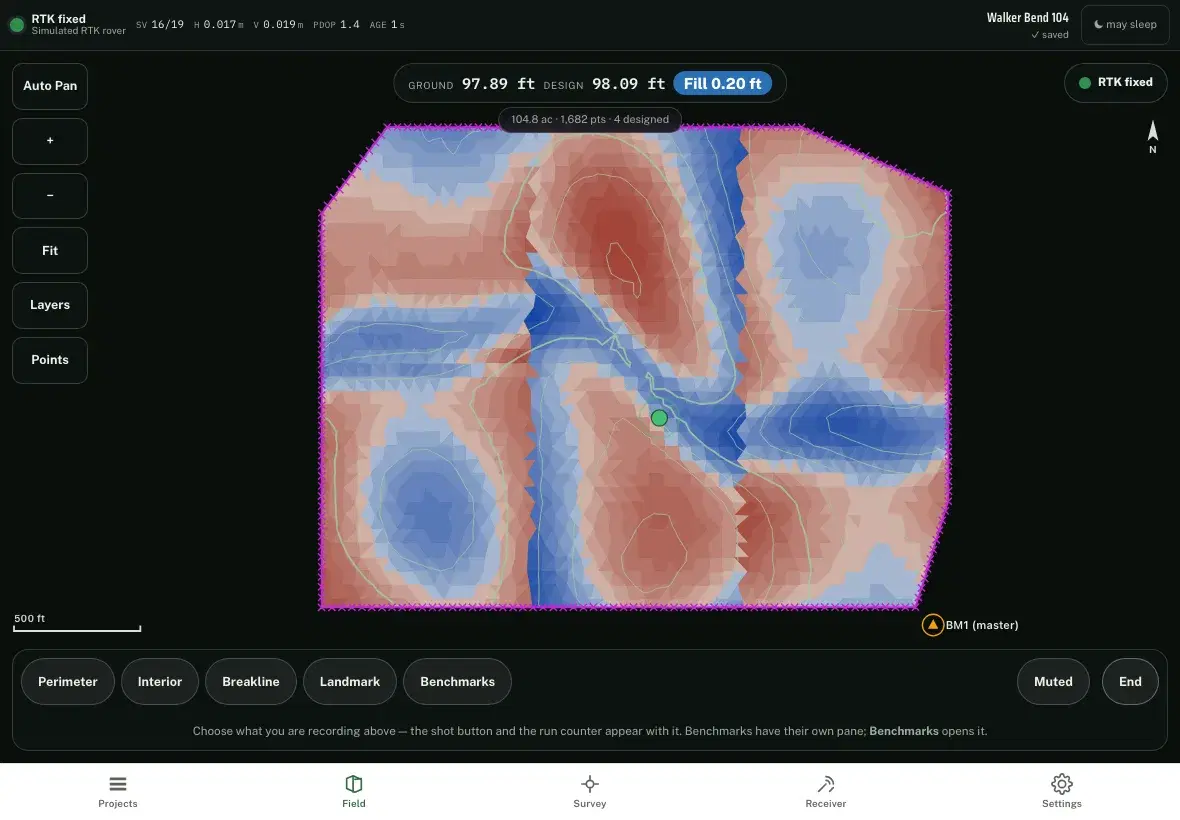Open the Settings gear icon
Image resolution: width=1180 pixels, height=820 pixels.
point(1061,784)
